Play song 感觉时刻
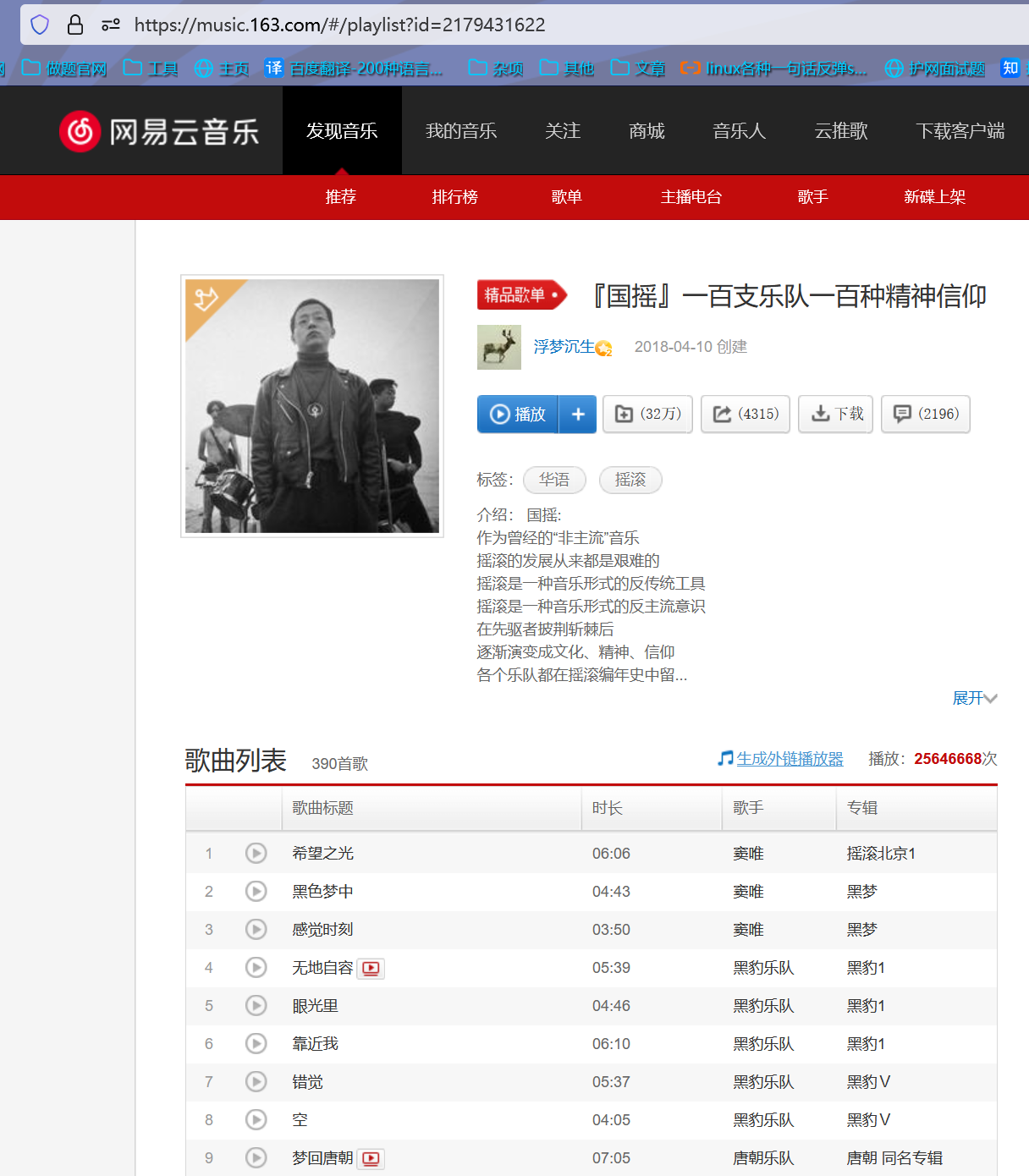 pos(256,929)
